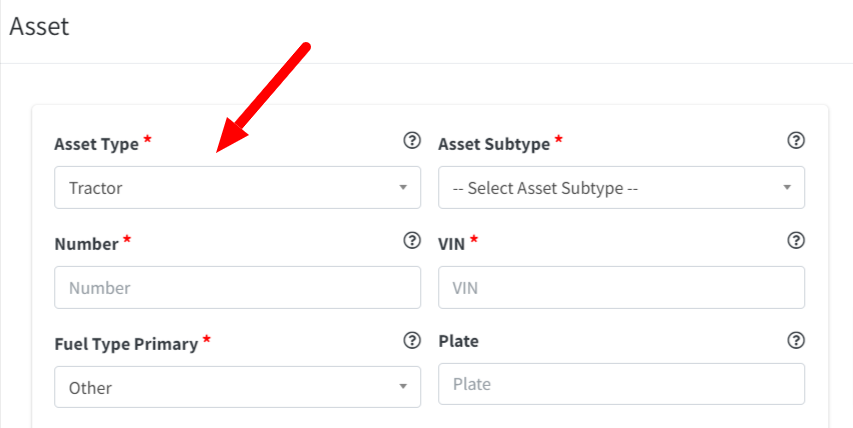Click the Asset page heading
Viewport: 853px width, 428px height.
pos(39,27)
